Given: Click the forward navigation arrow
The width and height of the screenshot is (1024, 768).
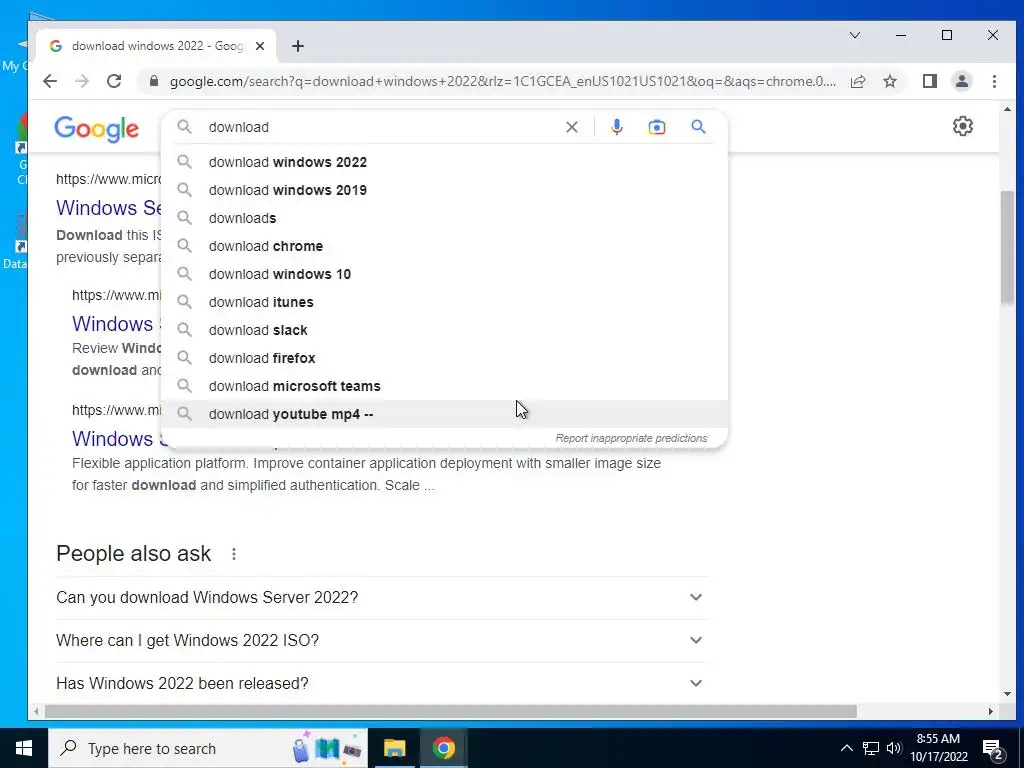Looking at the screenshot, I should point(82,81).
